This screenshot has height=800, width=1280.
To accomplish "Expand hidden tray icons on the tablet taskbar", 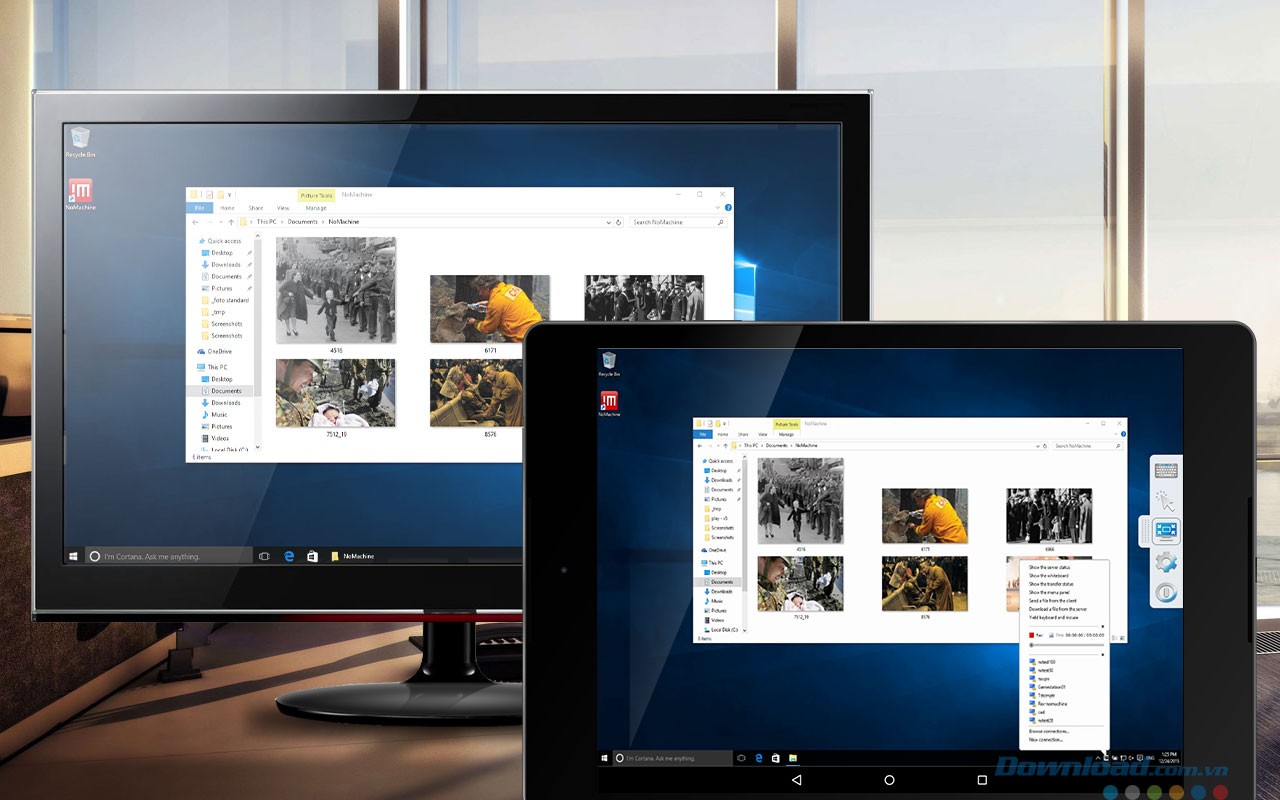I will [1098, 759].
